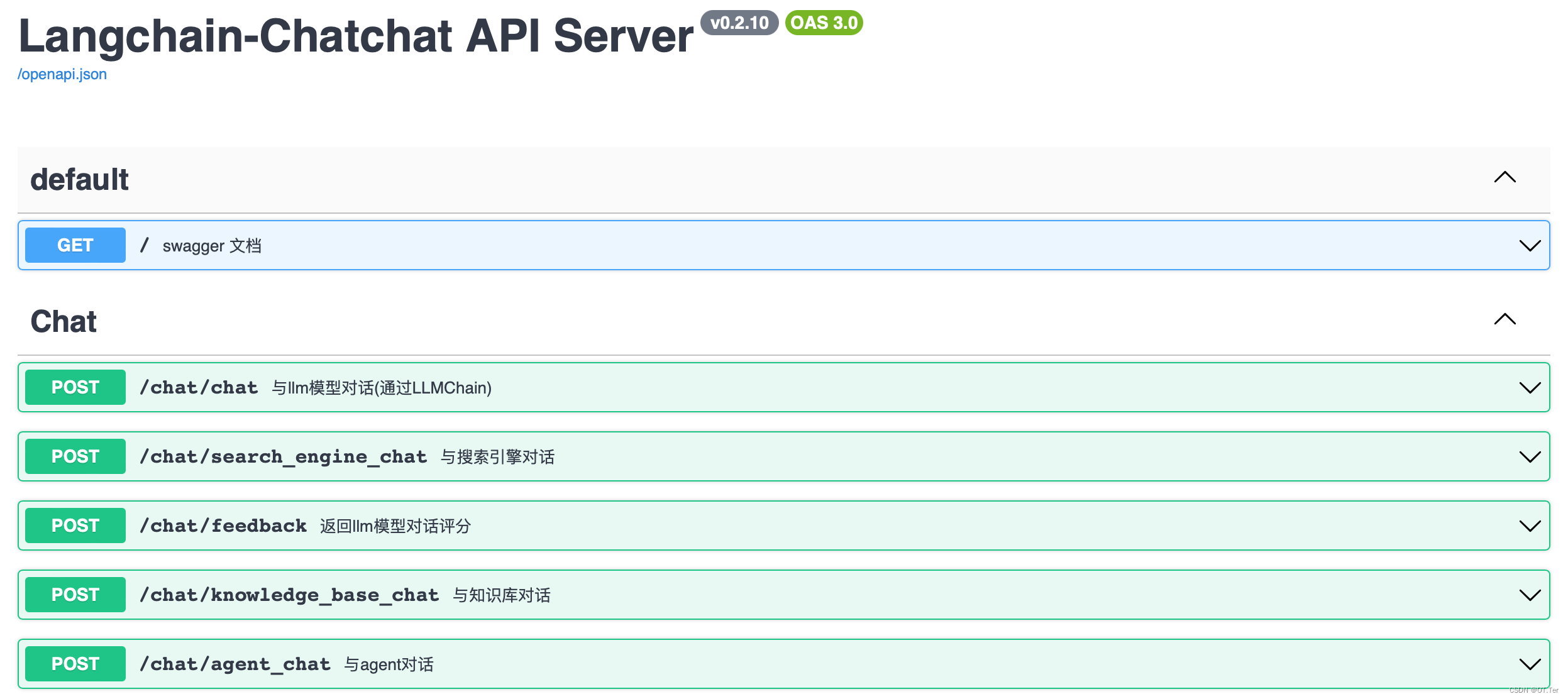Collapse the default section chevron
Image resolution: width=1568 pixels, height=699 pixels.
[x=1505, y=178]
